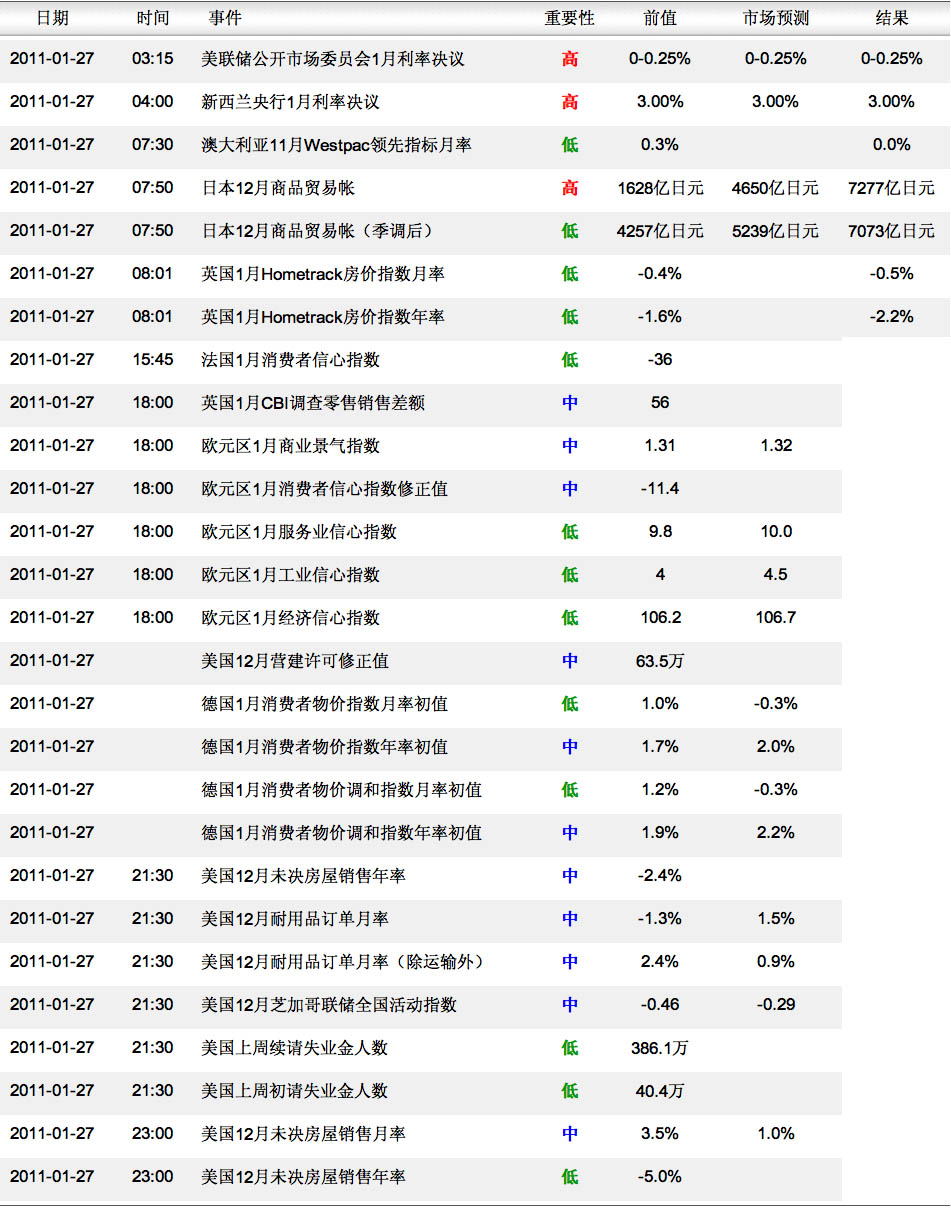
Task: Select 英国1月Hometrack房价指数月率 event
Action: pyautogui.click(x=323, y=274)
